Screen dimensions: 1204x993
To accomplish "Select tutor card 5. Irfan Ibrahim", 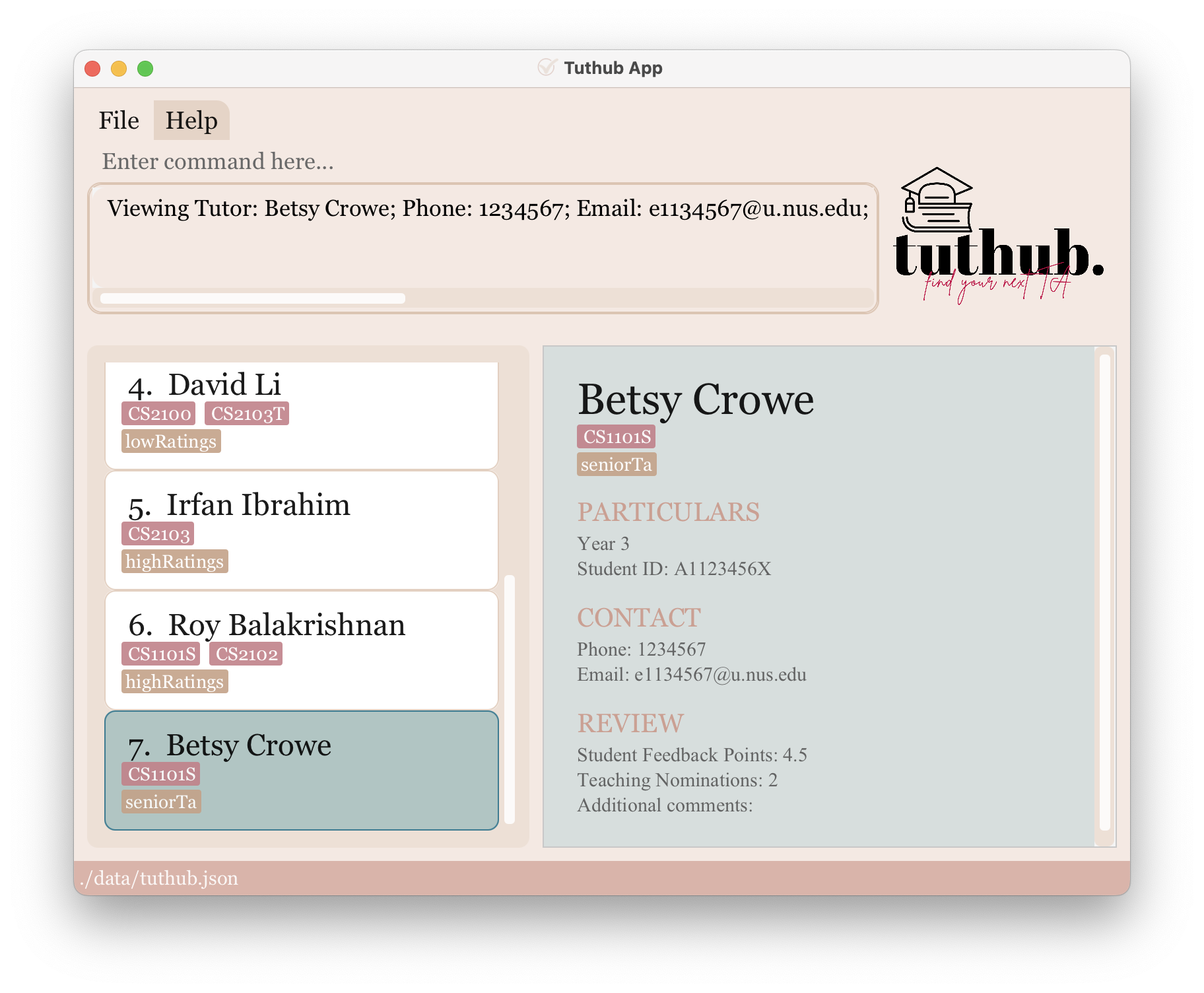I will (x=302, y=530).
